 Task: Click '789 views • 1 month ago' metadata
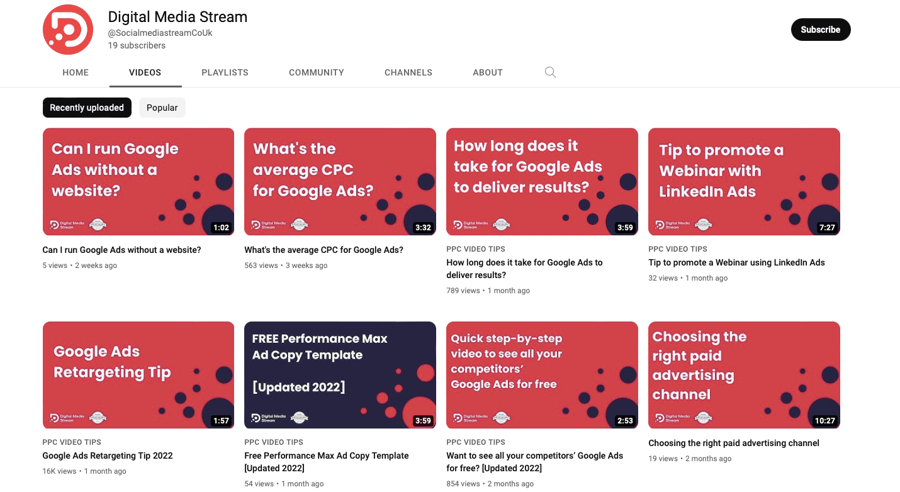(488, 290)
